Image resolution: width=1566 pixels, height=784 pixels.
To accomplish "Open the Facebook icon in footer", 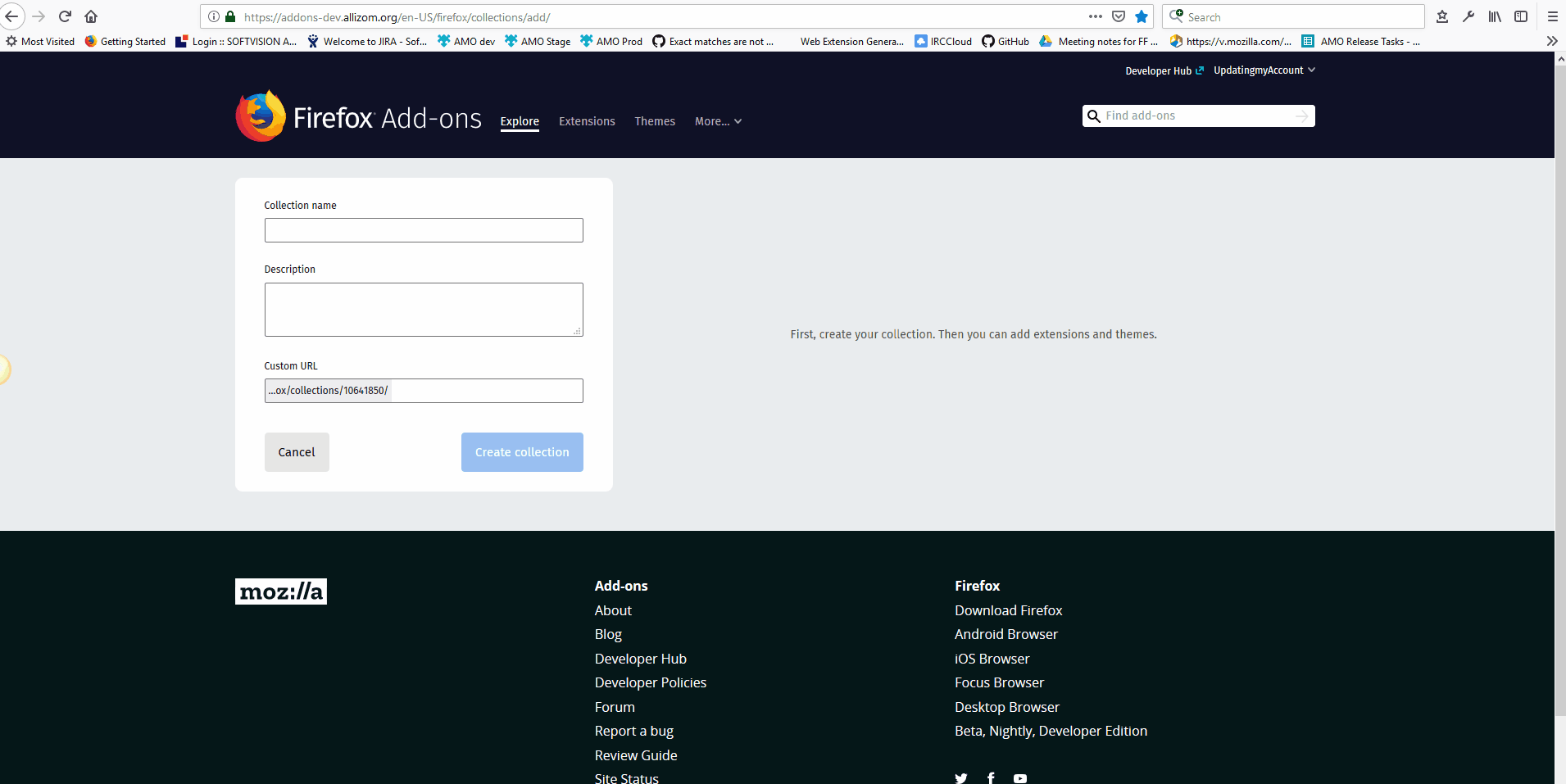I will point(991,778).
